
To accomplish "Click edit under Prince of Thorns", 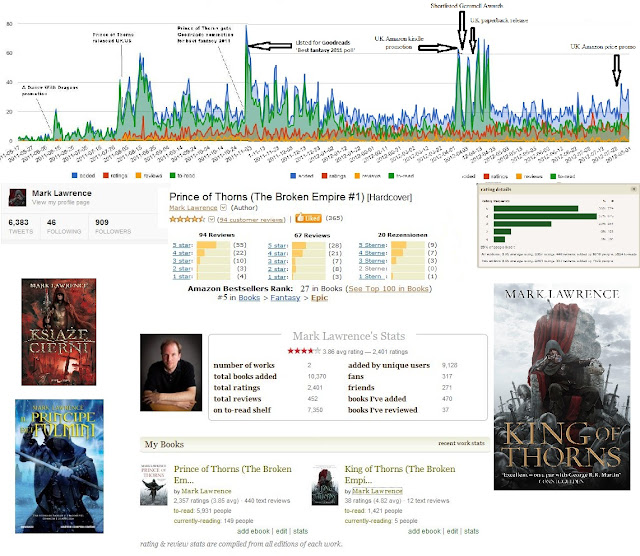I will 281,531.
